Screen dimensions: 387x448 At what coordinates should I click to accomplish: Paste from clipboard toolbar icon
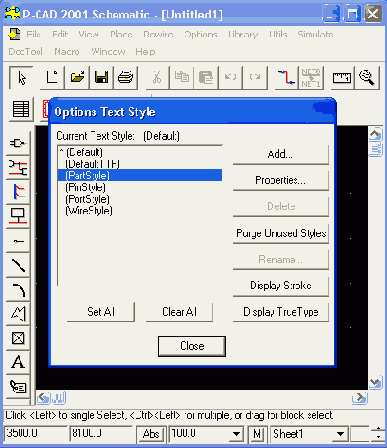(x=206, y=78)
